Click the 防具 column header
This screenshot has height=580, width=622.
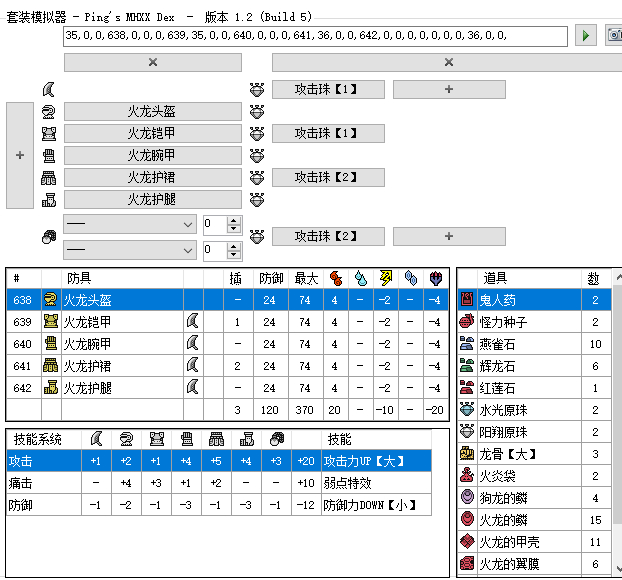pyautogui.click(x=122, y=278)
